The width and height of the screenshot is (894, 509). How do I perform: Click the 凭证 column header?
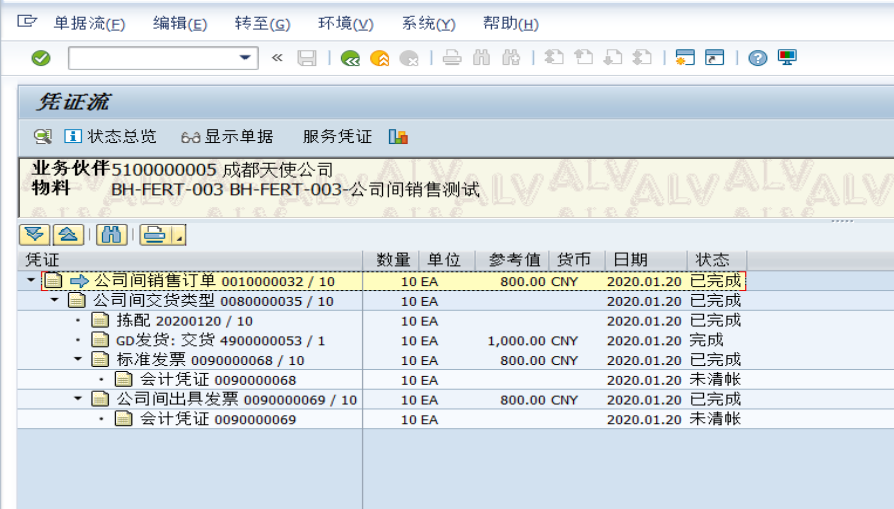190,260
